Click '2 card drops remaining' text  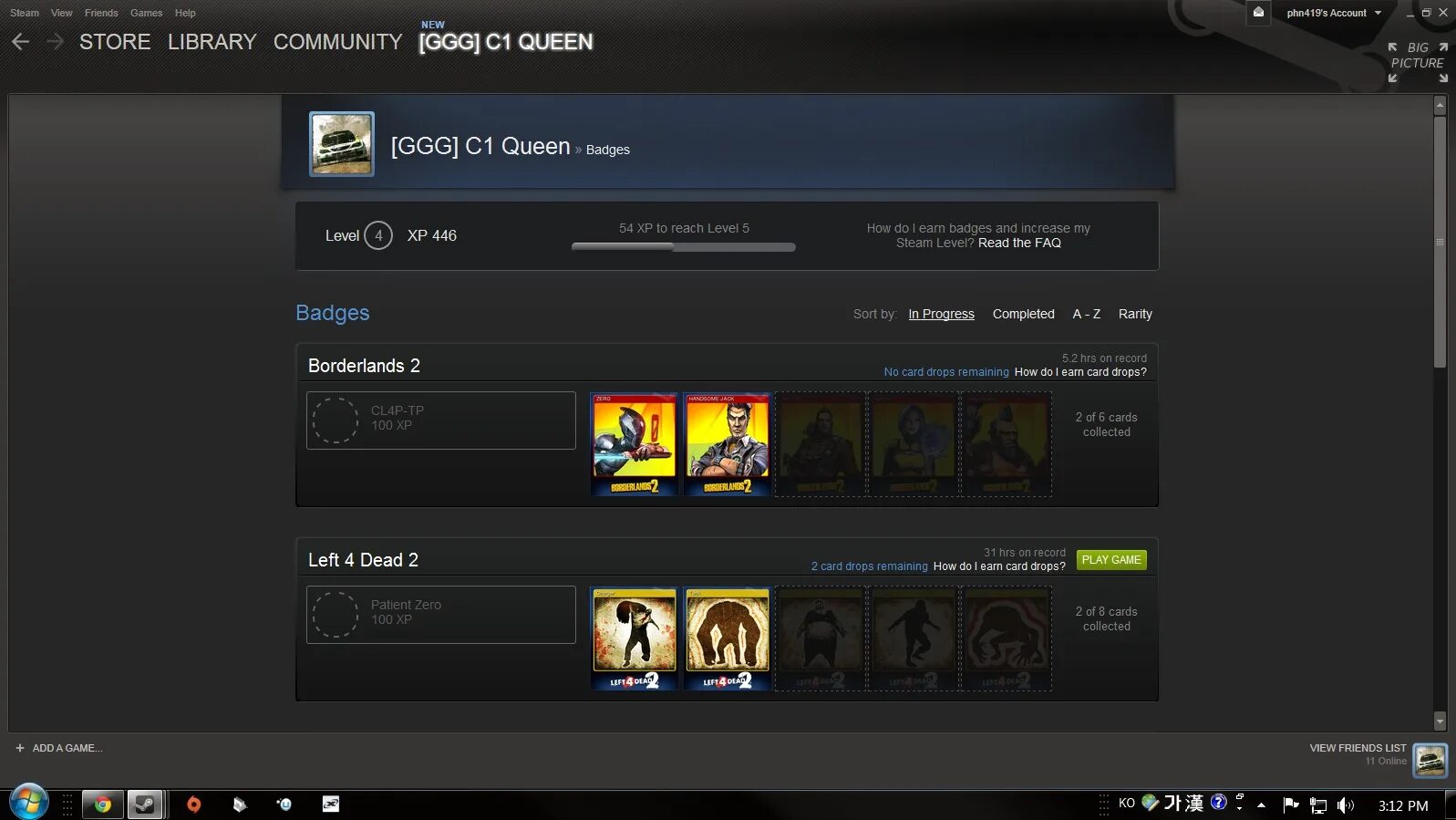coord(870,566)
